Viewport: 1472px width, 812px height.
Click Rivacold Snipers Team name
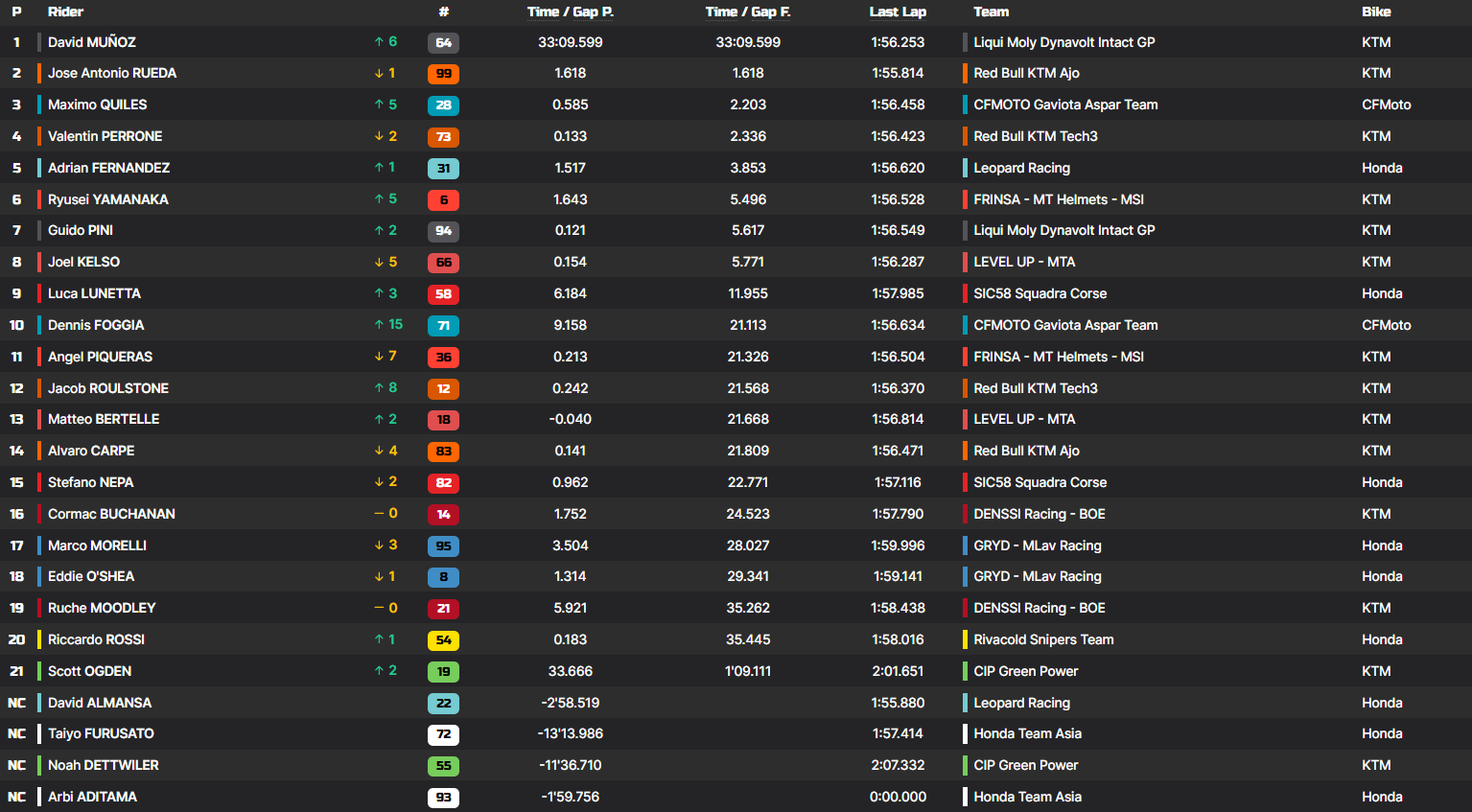(x=1043, y=639)
